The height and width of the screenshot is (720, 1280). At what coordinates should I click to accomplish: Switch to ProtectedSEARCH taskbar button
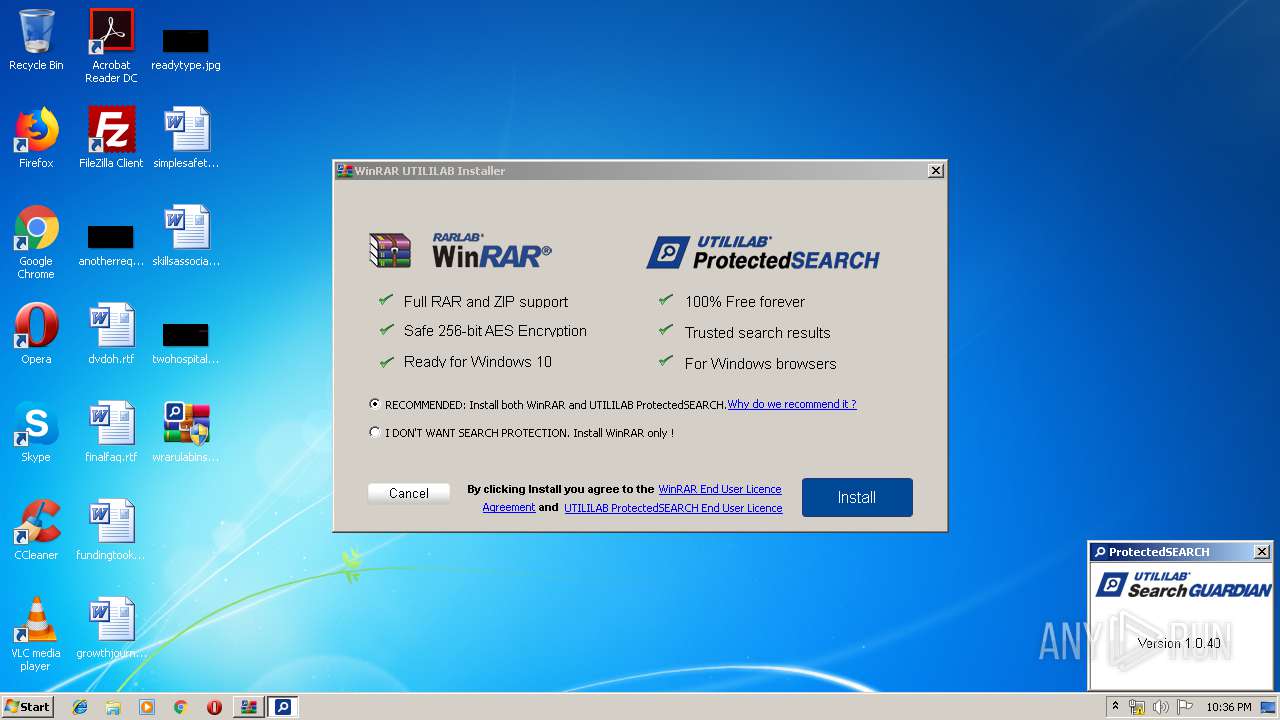pos(283,707)
